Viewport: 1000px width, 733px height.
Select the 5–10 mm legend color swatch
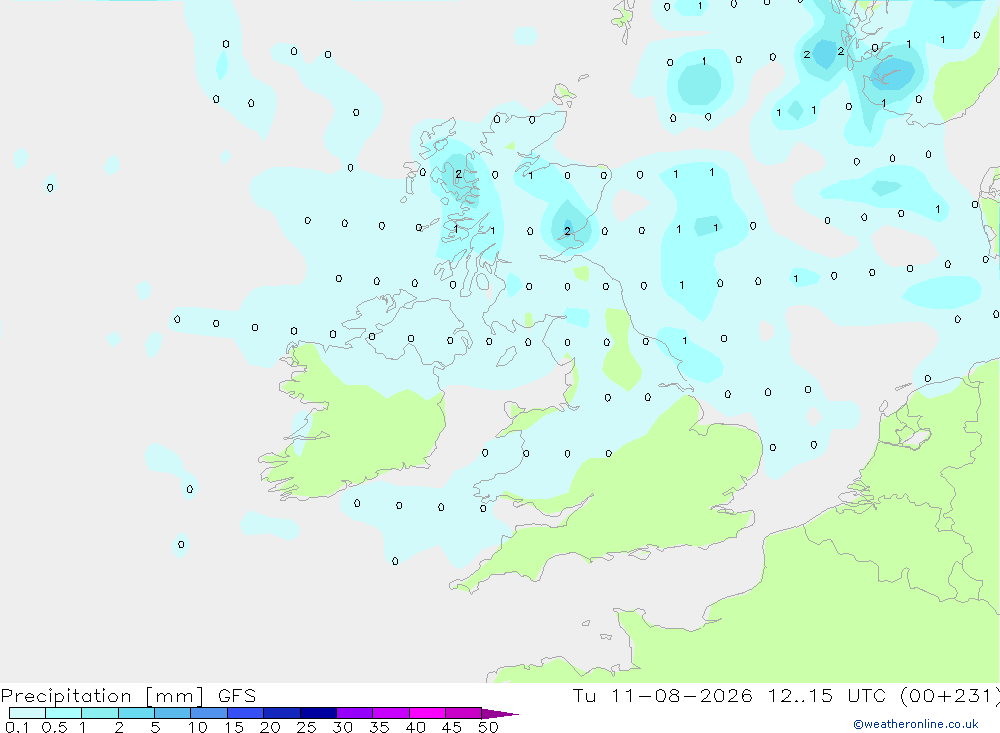point(173,713)
